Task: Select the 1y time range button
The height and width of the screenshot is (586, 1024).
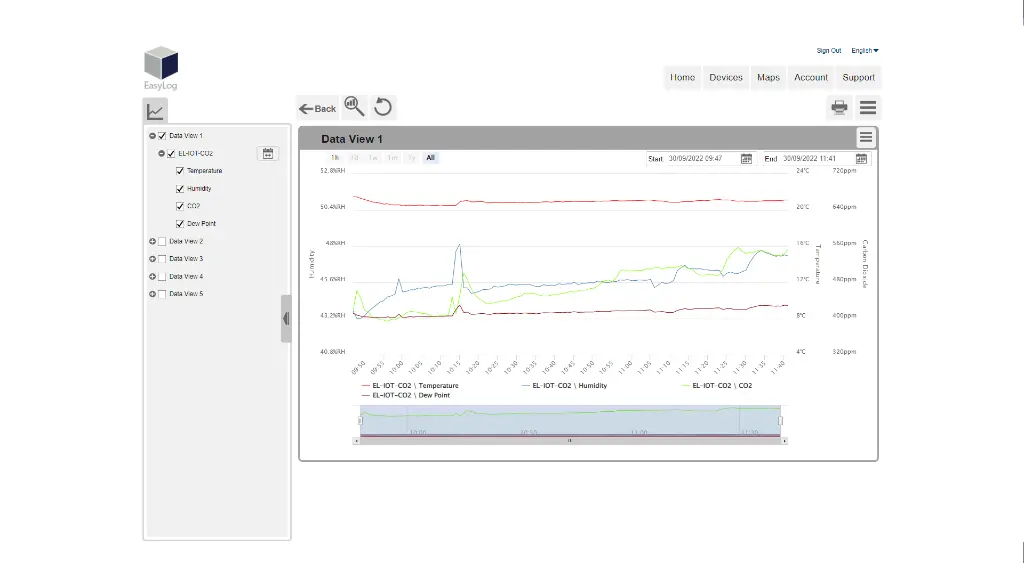Action: click(x=411, y=158)
